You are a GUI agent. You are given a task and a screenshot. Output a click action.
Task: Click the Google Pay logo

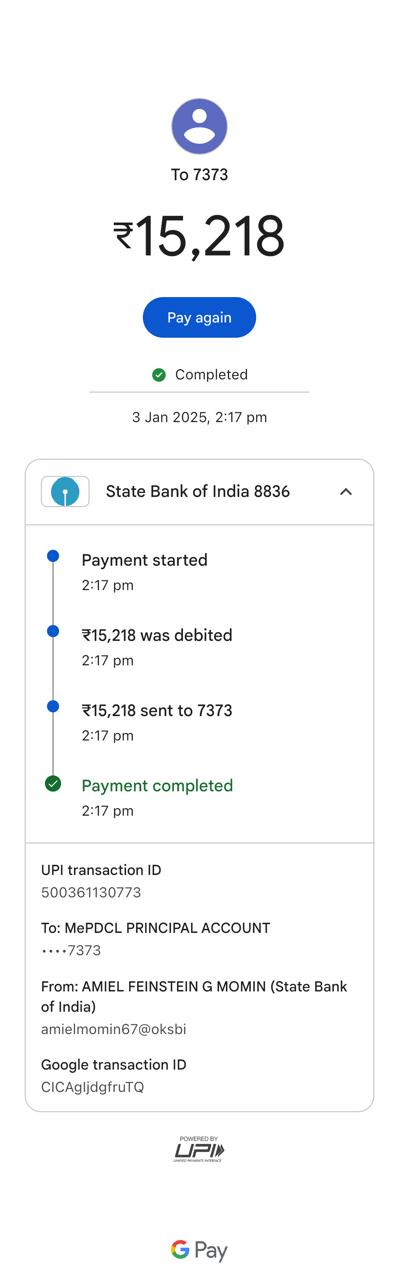pyautogui.click(x=199, y=1250)
